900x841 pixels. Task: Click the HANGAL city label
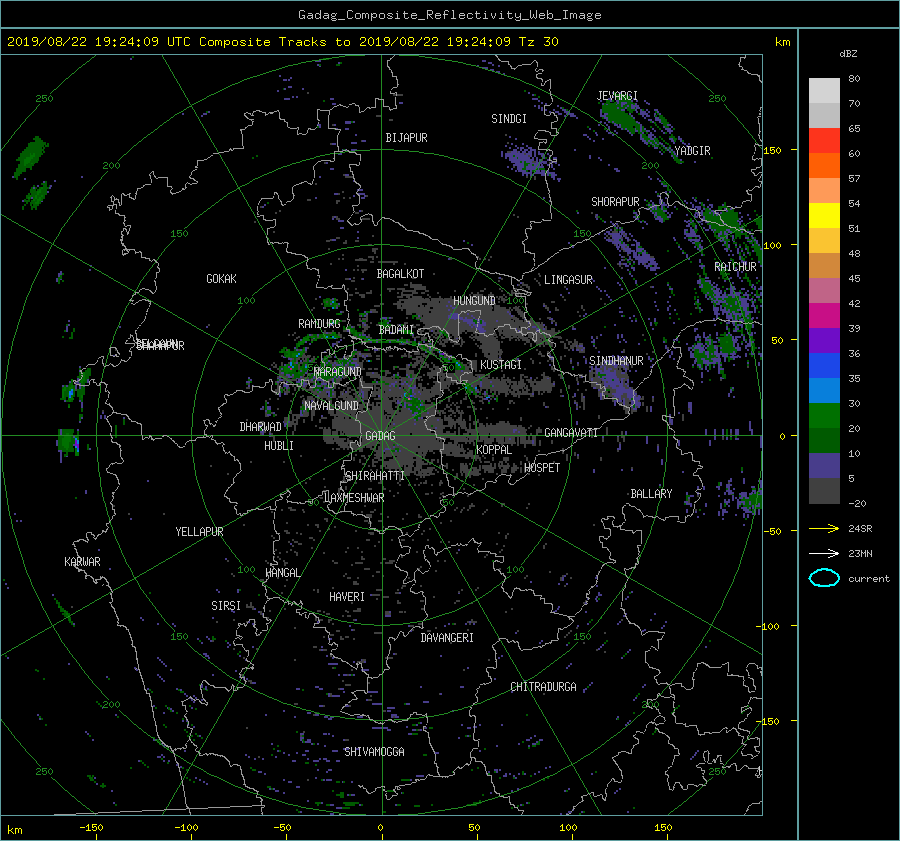(283, 573)
